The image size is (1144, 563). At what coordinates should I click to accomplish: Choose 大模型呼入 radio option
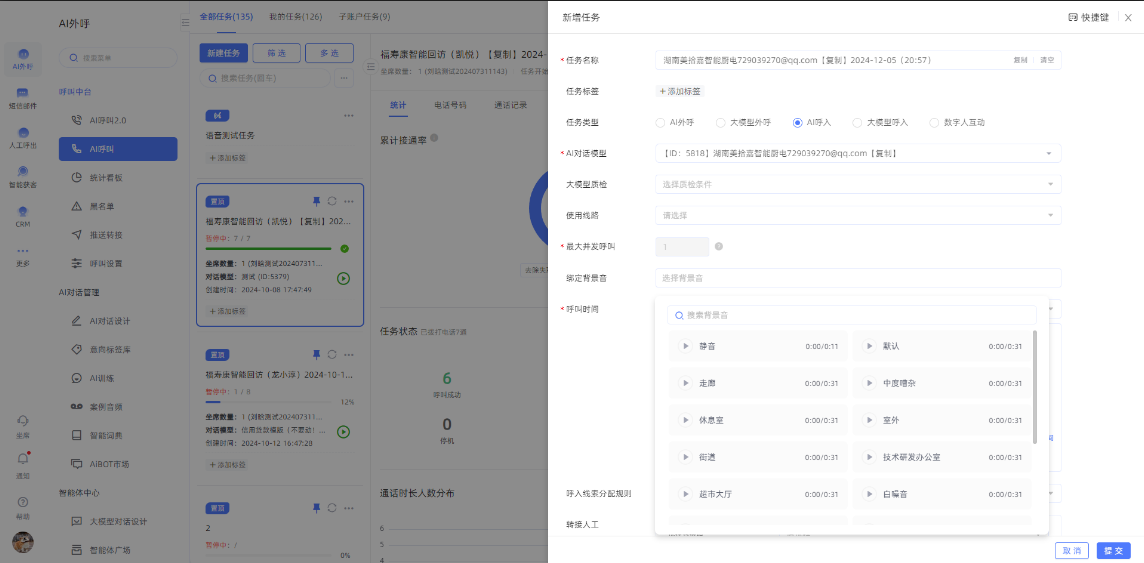click(857, 123)
